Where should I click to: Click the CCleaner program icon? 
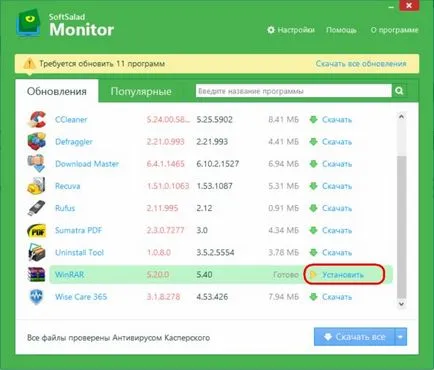click(36, 120)
